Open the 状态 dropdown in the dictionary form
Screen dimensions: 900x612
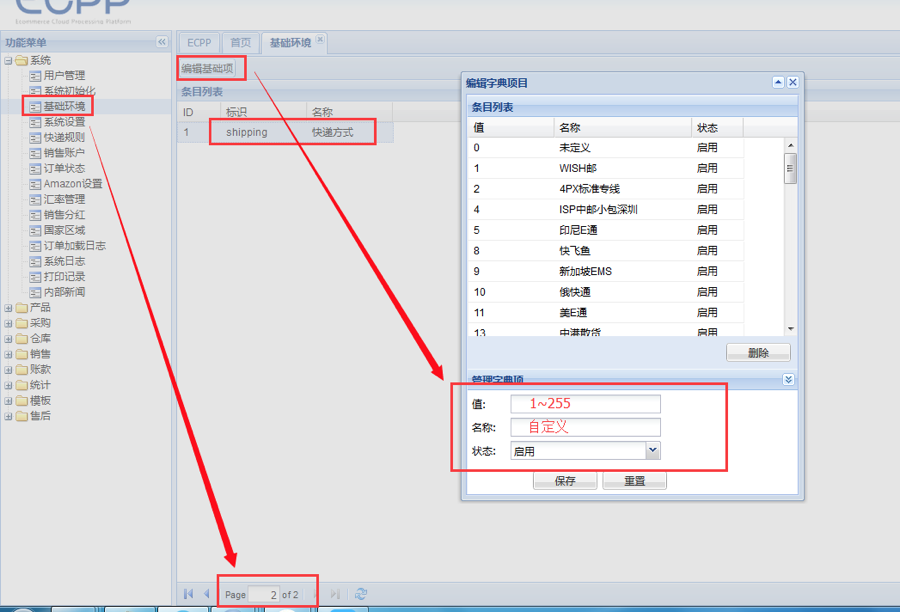[653, 451]
